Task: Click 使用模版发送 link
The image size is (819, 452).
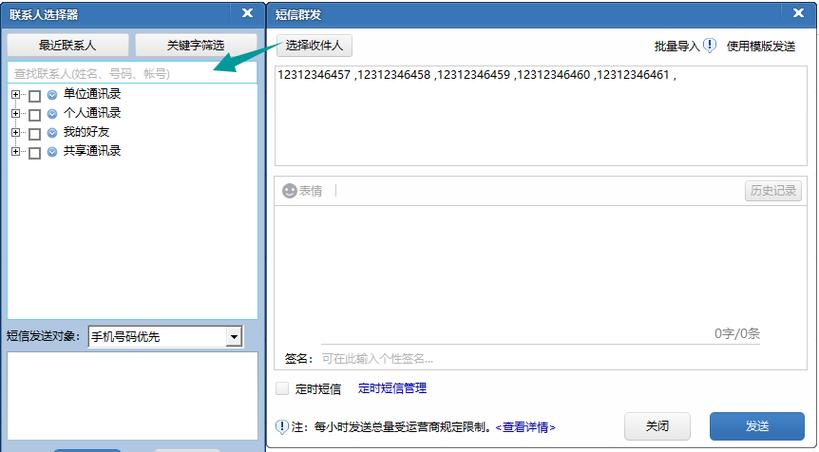Action: (761, 46)
